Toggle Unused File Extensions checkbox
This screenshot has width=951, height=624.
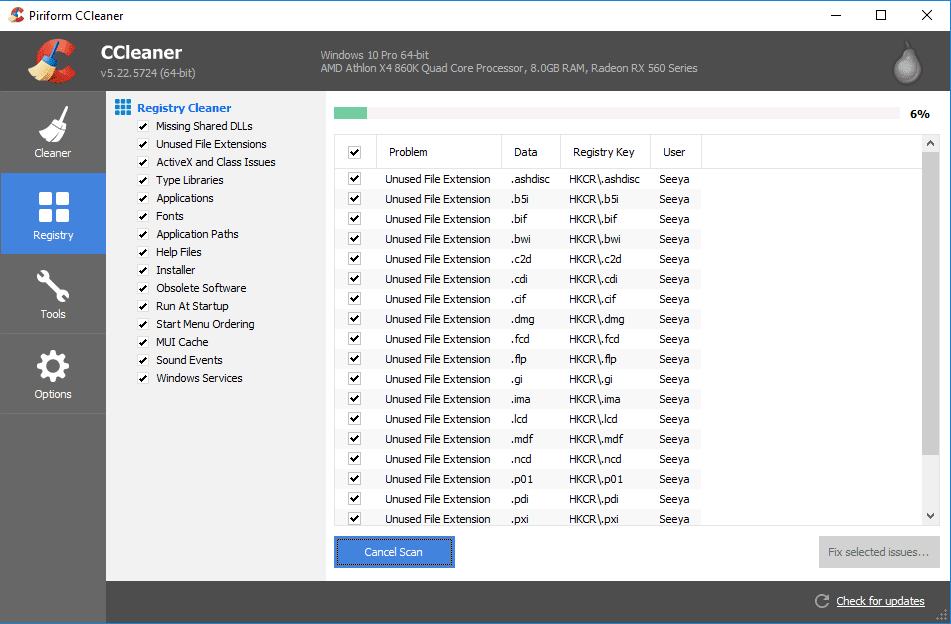pyautogui.click(x=143, y=144)
